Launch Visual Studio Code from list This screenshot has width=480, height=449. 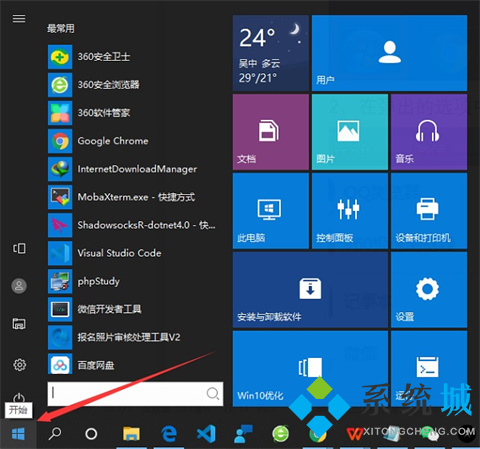133,253
